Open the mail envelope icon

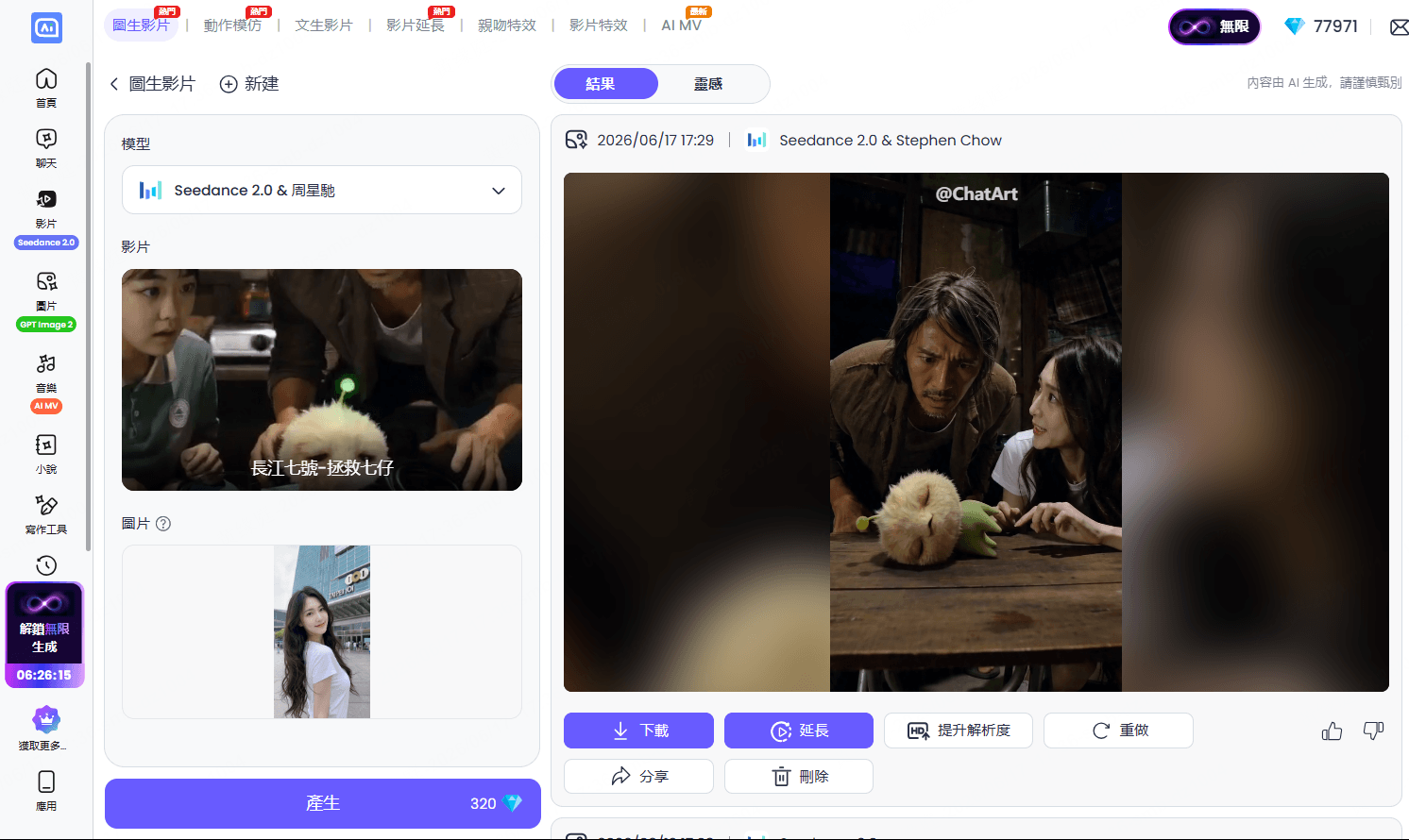pos(1399,27)
